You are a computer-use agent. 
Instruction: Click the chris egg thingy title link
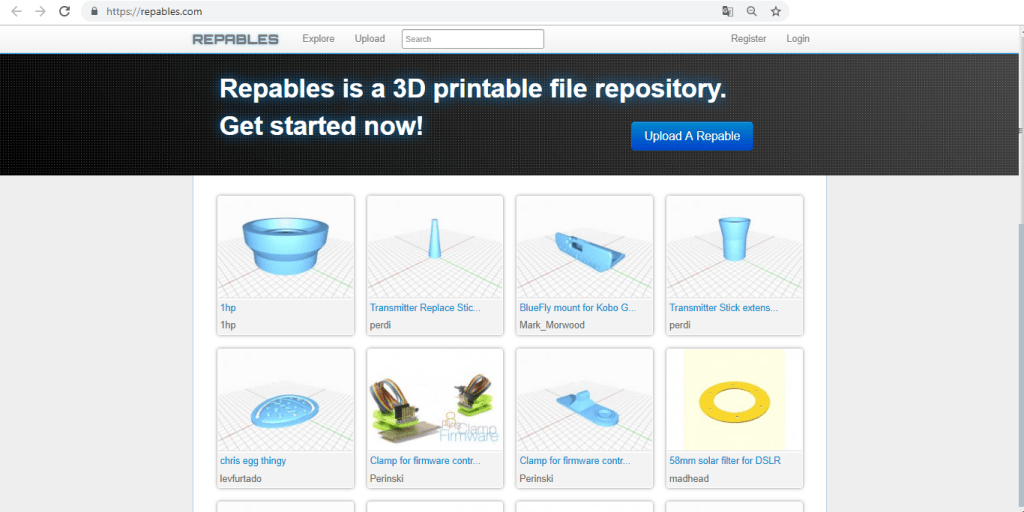pyautogui.click(x=253, y=460)
